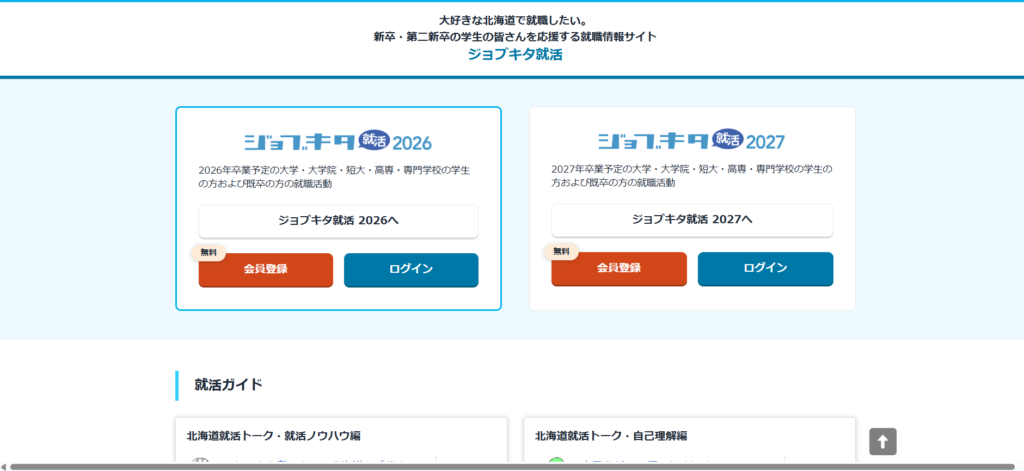This screenshot has width=1024, height=471.
Task: Click the ジョブキタ就活 2027 logo
Action: pyautogui.click(x=691, y=140)
